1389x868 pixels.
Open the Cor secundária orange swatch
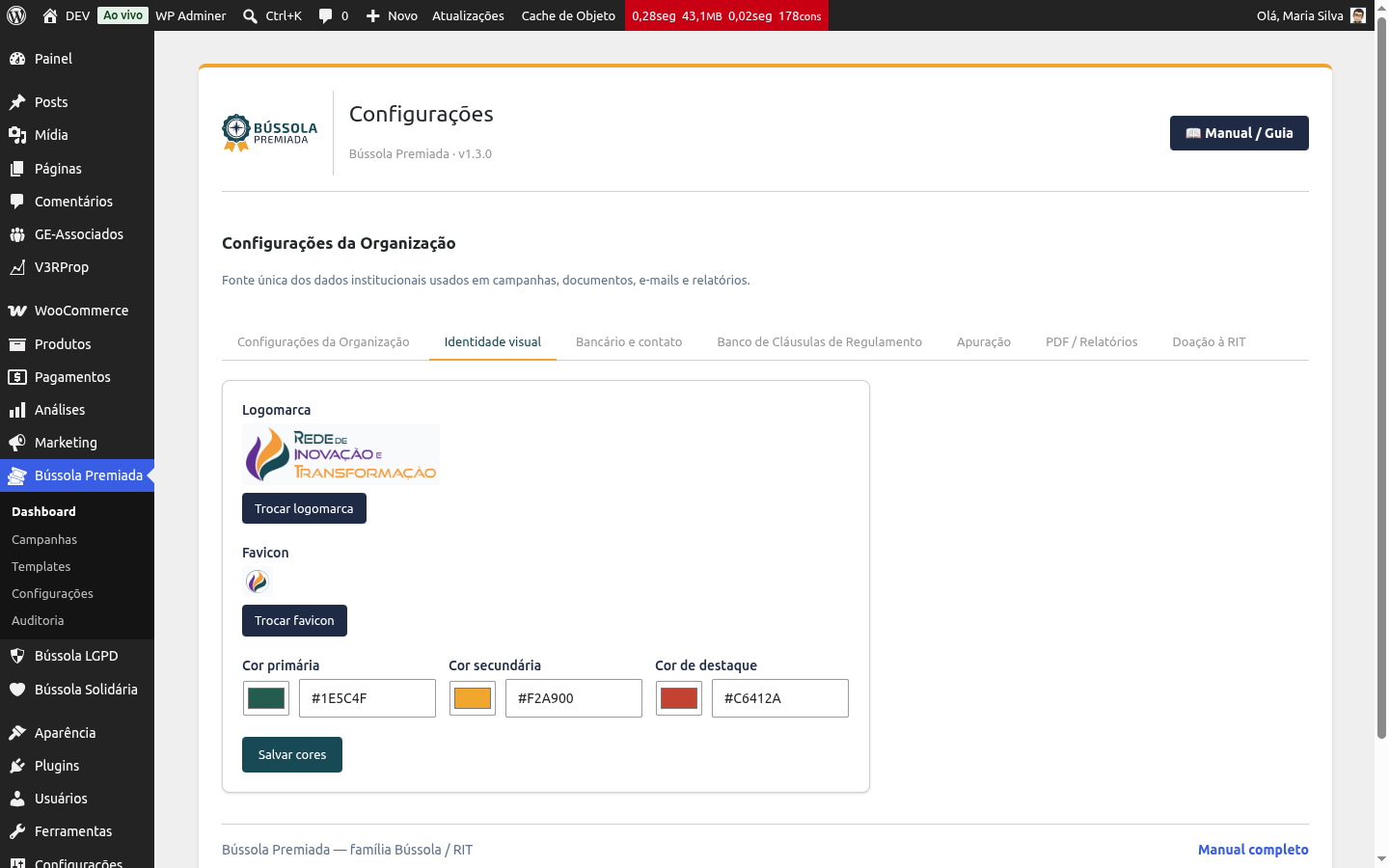473,698
